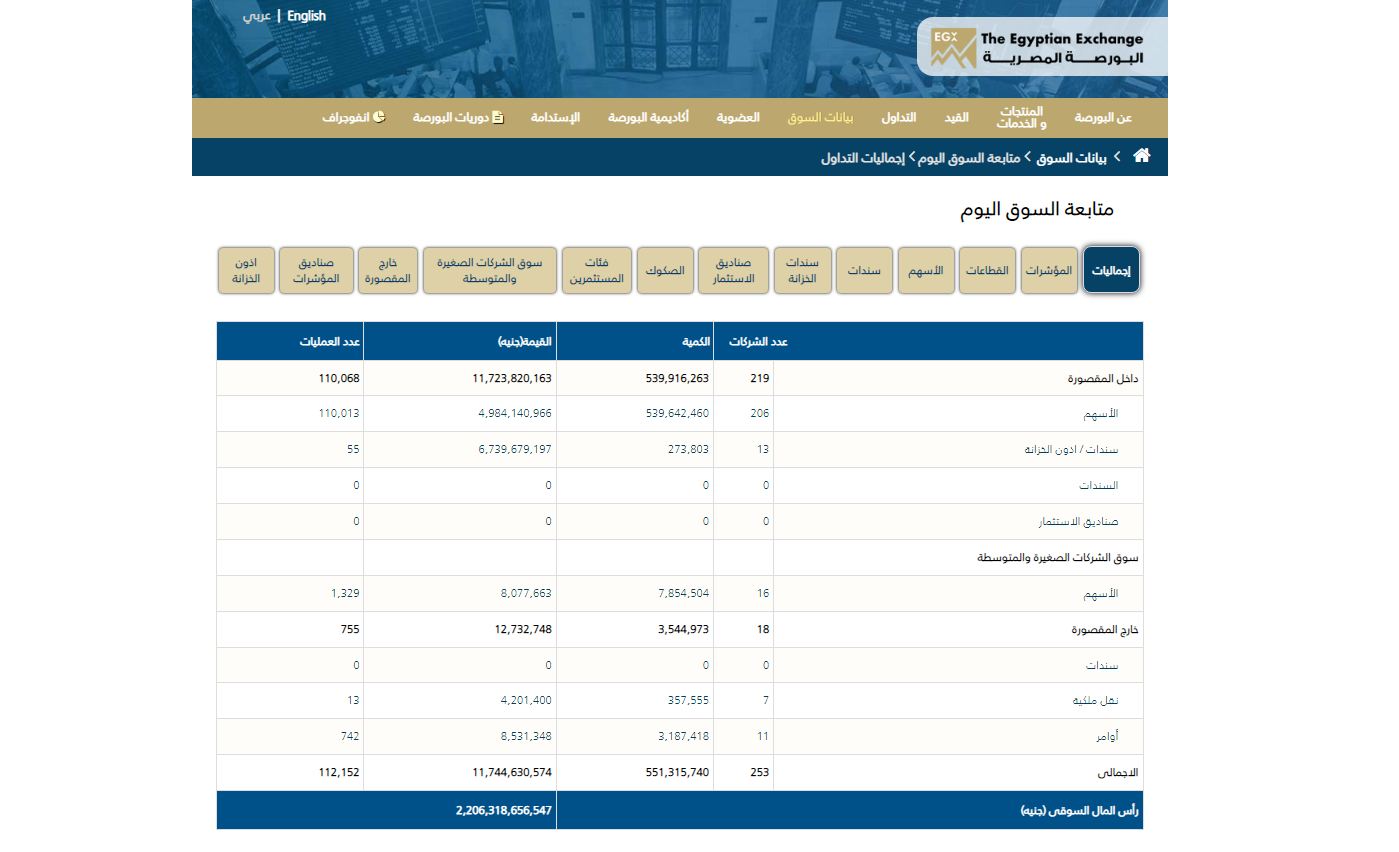The width and height of the screenshot is (1399, 852).
Task: Switch to المؤشرات tab
Action: [x=1049, y=270]
